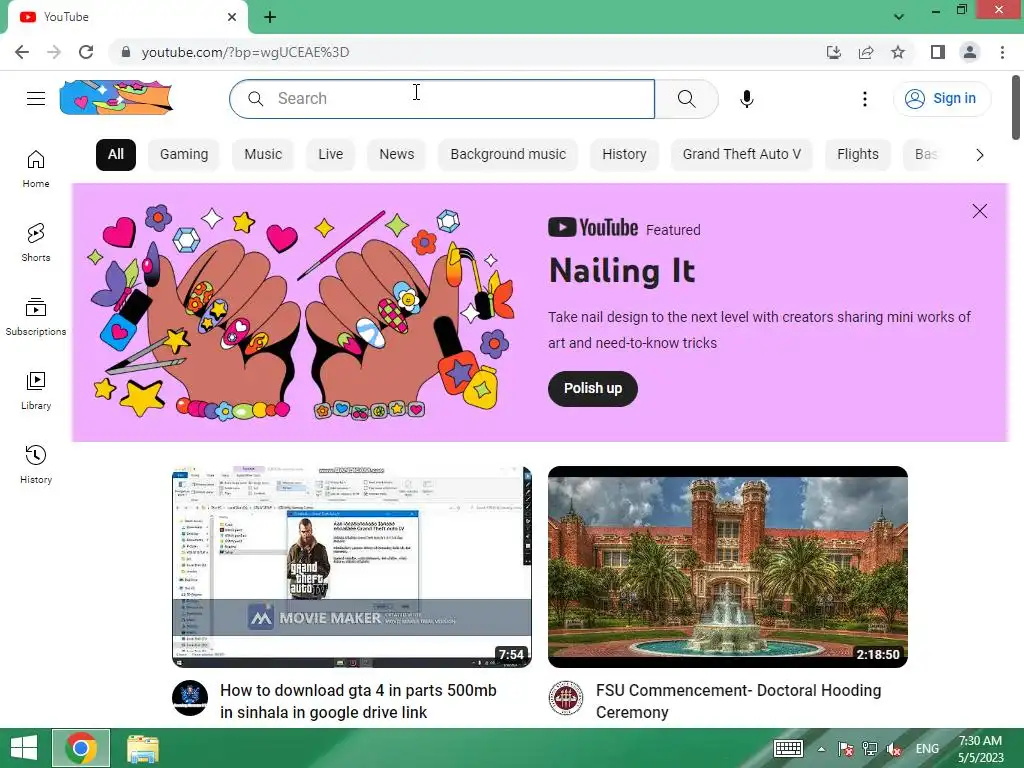1024x768 pixels.
Task: Open the GTA video's channel avatar
Action: (190, 697)
